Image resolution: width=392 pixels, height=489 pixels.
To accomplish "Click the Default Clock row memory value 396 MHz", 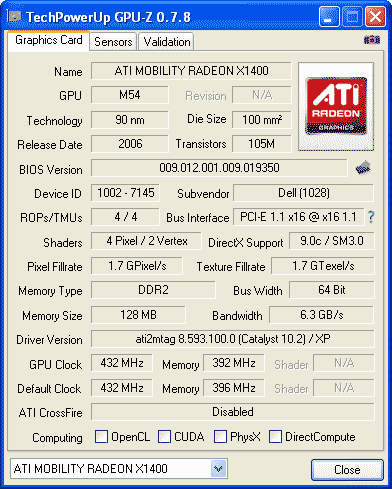I will pos(234,388).
